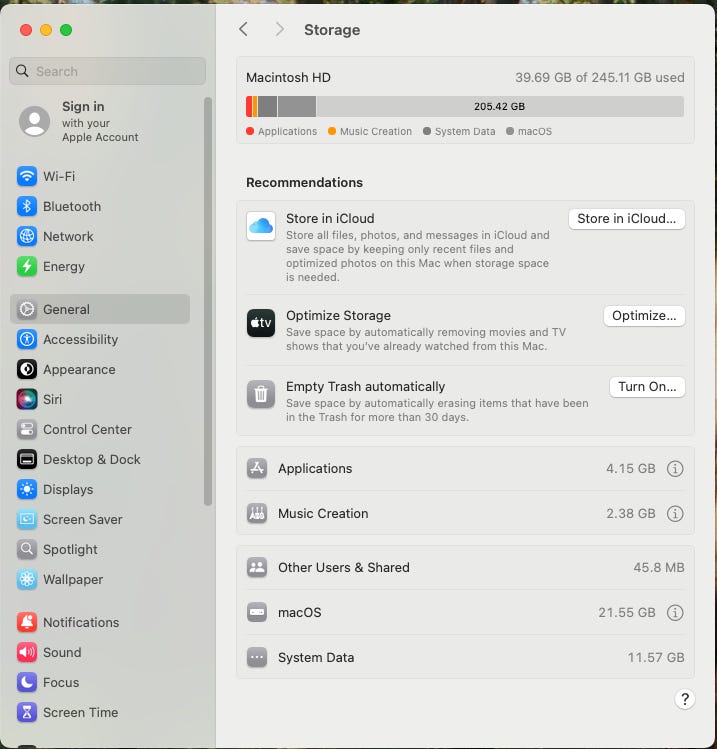Open Screen Time settings
Screen dimensions: 717x749
coord(100,712)
